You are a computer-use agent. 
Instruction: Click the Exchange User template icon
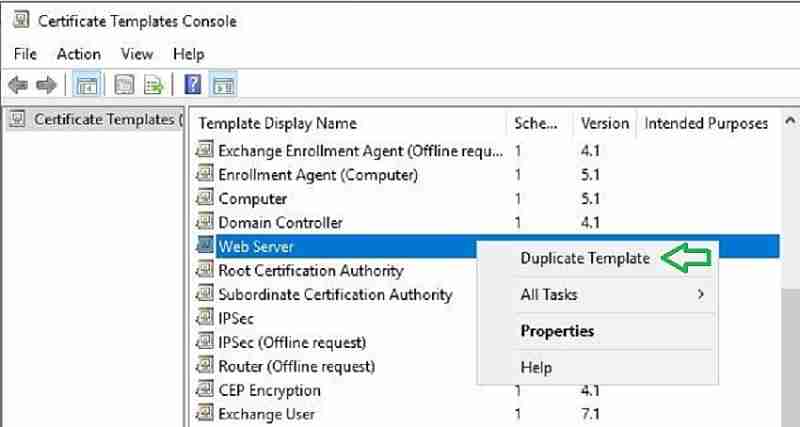tap(205, 414)
